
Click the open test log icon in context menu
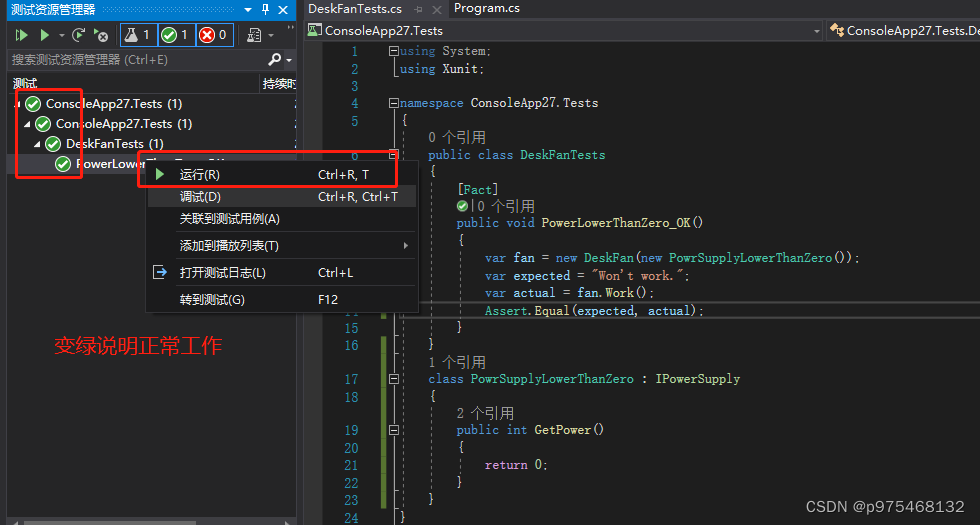161,272
